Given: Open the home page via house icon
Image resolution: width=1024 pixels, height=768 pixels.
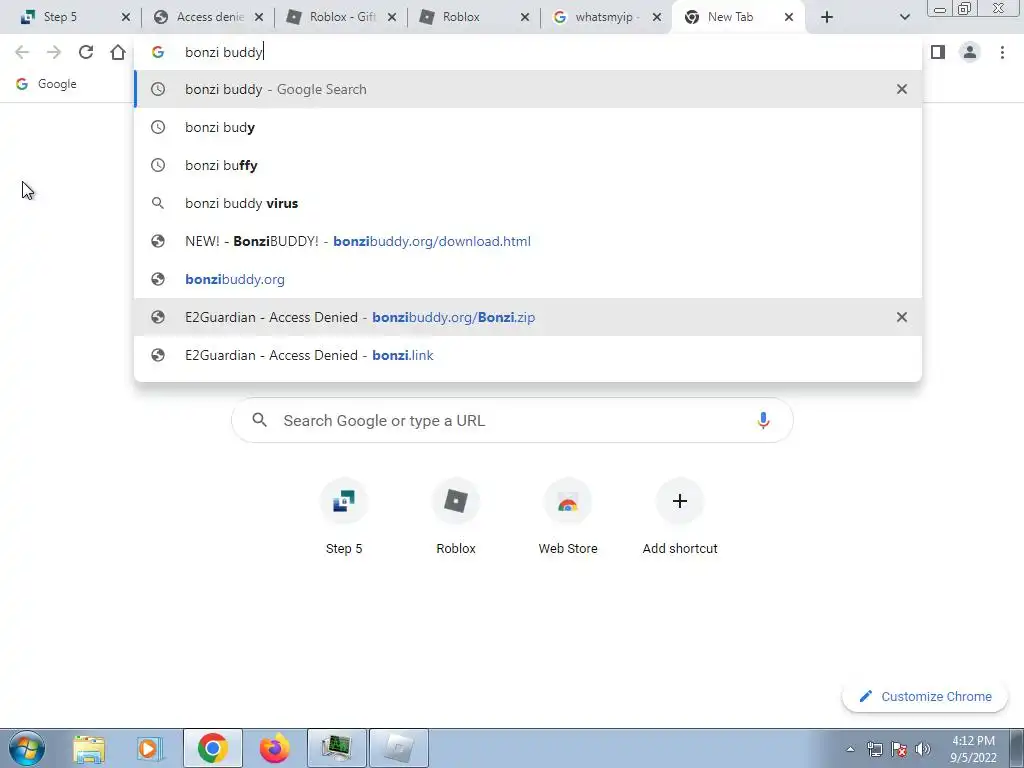Looking at the screenshot, I should click(x=118, y=52).
